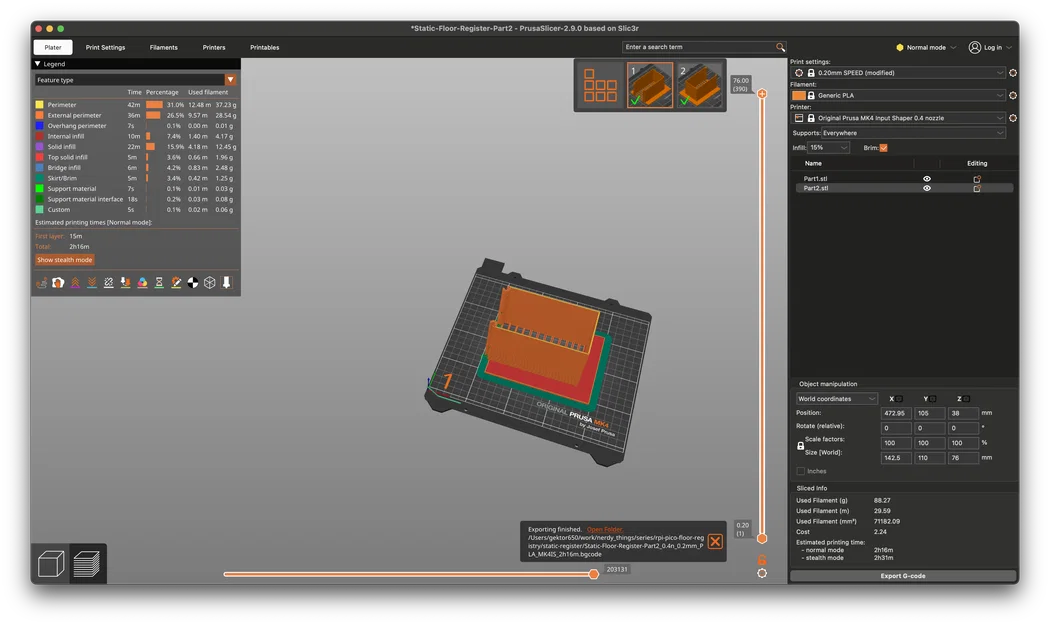This screenshot has width=1050, height=625.
Task: Switch to Plater tab
Action: [53, 48]
